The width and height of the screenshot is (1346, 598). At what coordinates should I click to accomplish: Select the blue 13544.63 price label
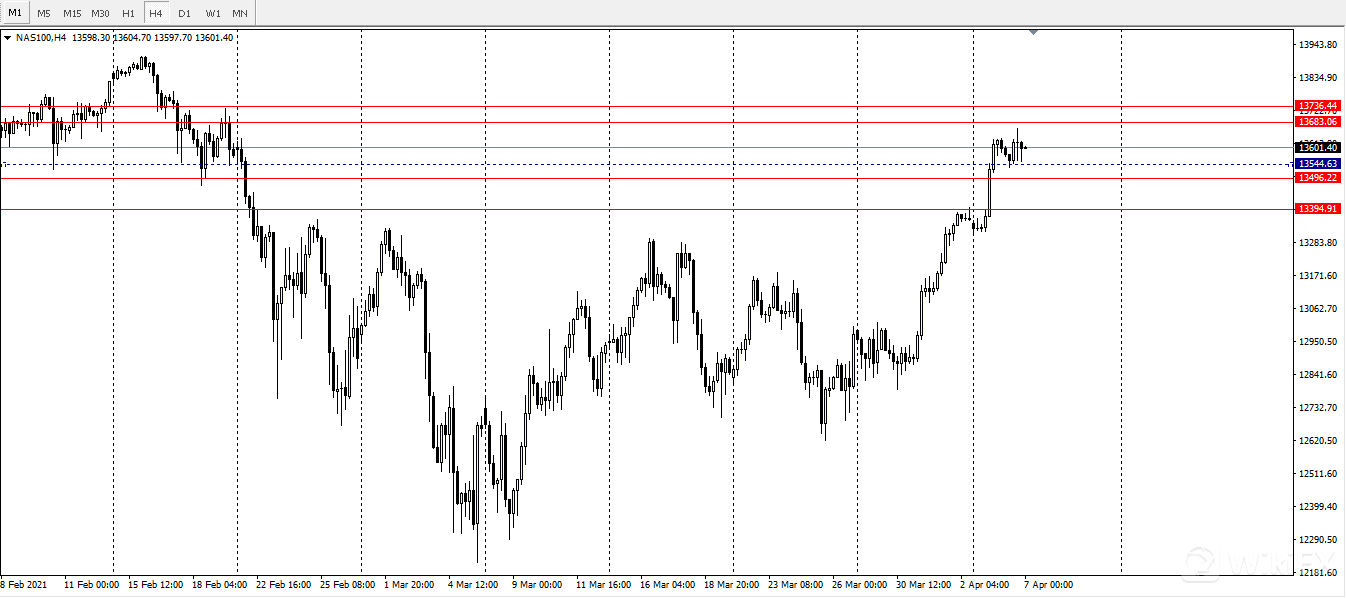[1316, 163]
